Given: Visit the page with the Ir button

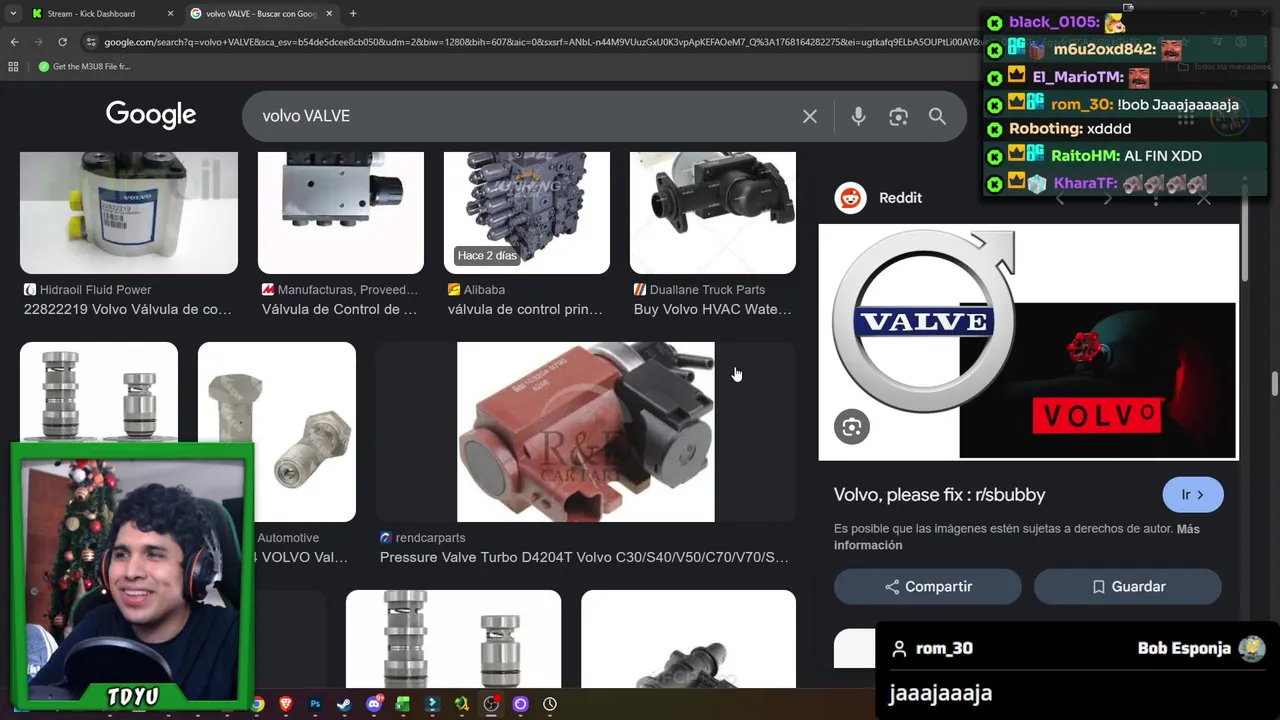Looking at the screenshot, I should pos(1193,494).
